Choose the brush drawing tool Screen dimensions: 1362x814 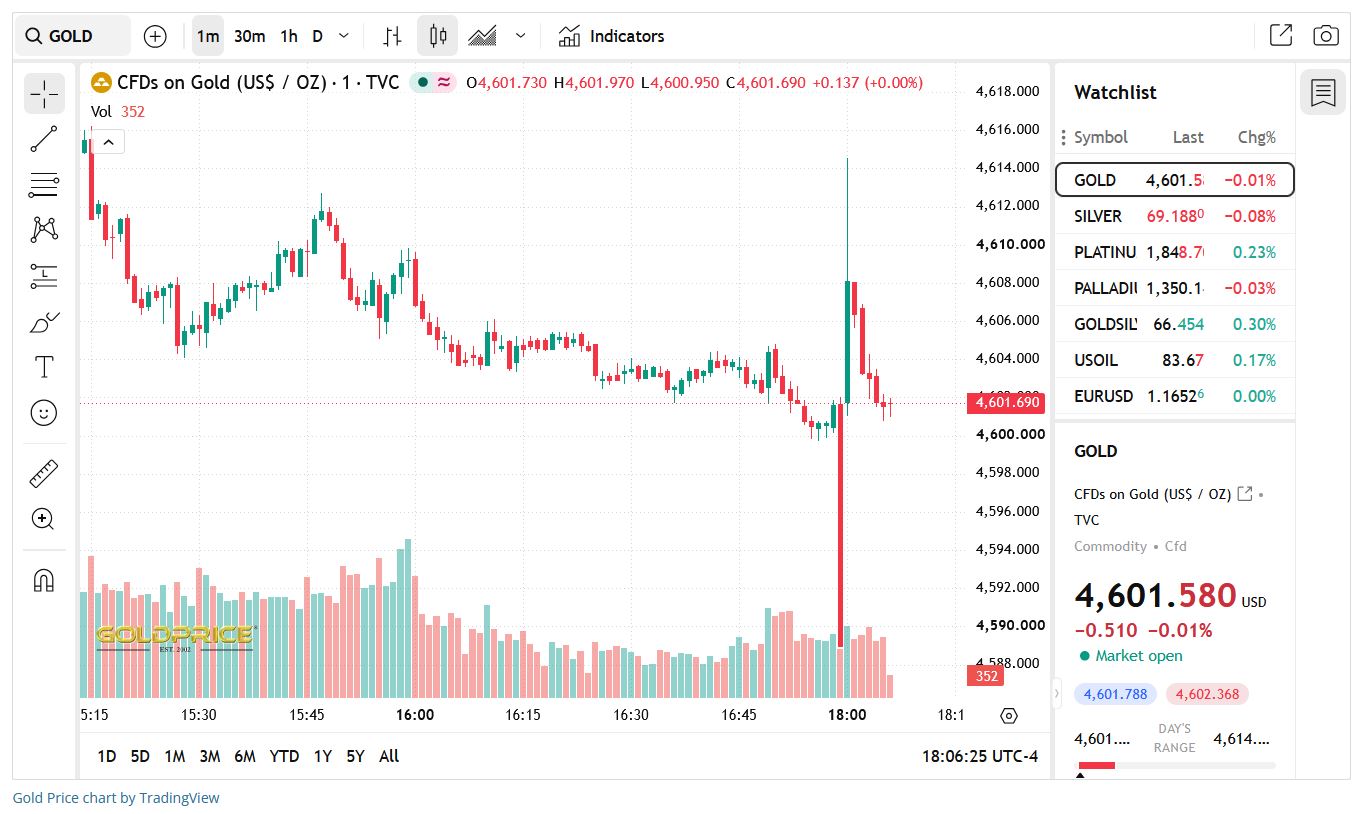click(44, 322)
